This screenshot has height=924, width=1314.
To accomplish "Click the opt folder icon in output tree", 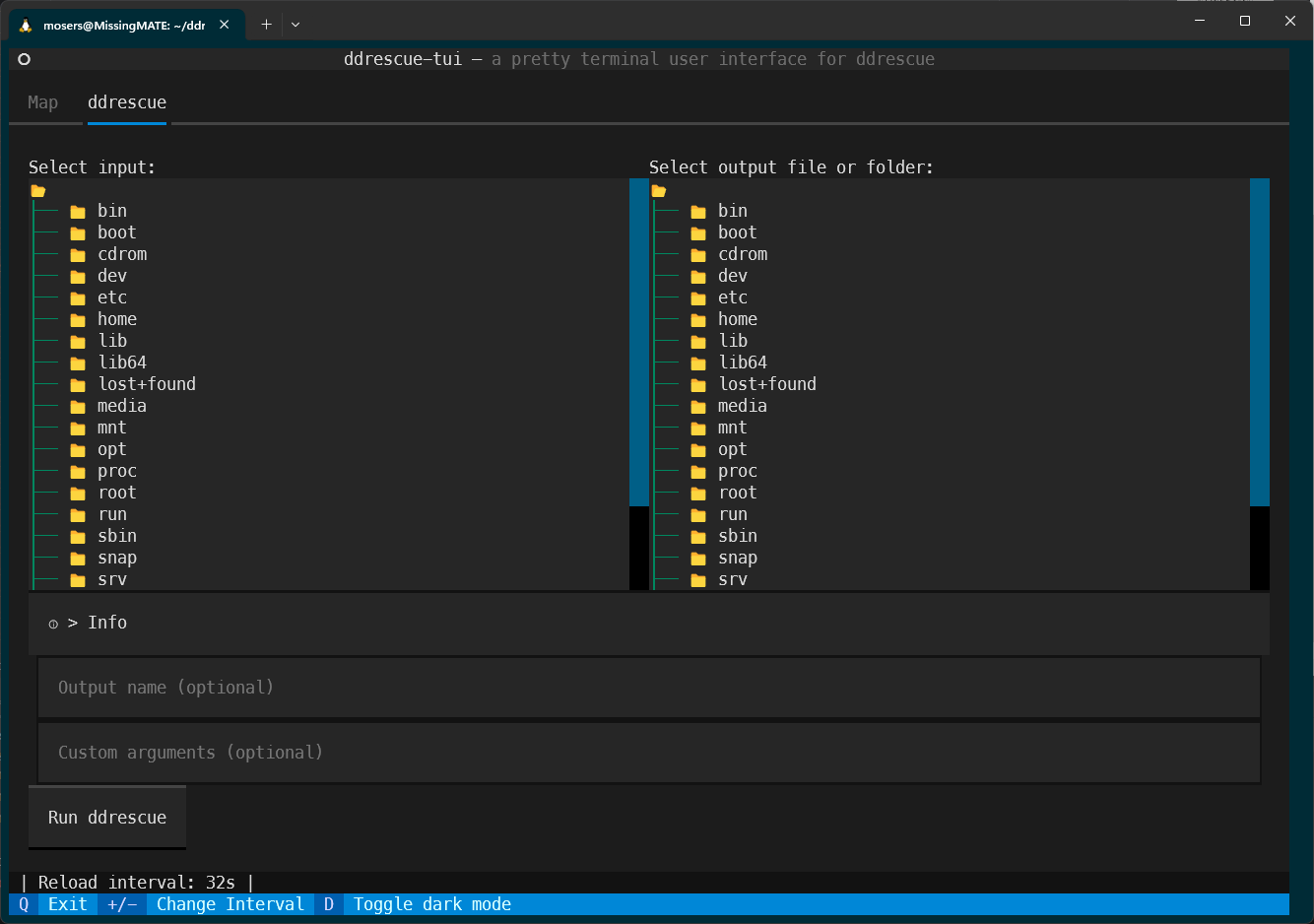I will tap(698, 450).
